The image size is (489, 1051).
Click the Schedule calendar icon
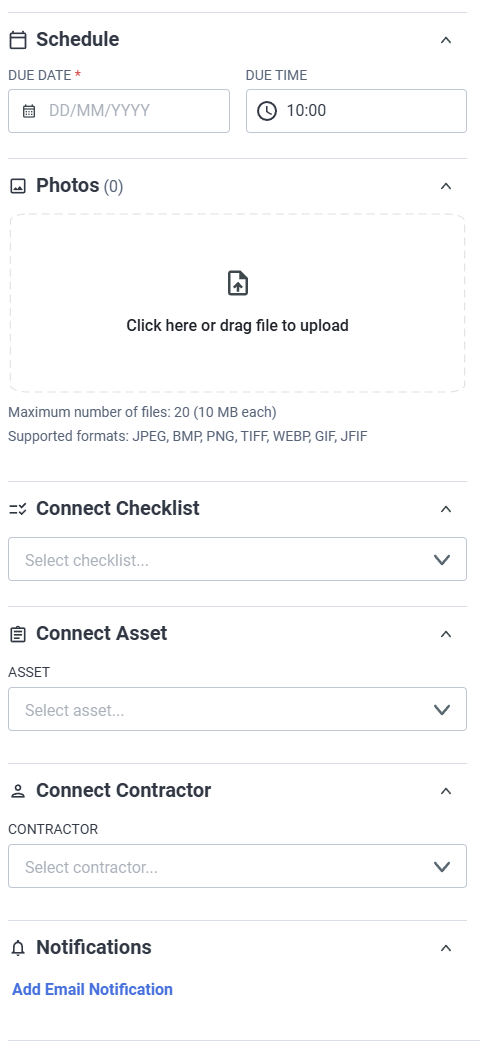point(18,40)
